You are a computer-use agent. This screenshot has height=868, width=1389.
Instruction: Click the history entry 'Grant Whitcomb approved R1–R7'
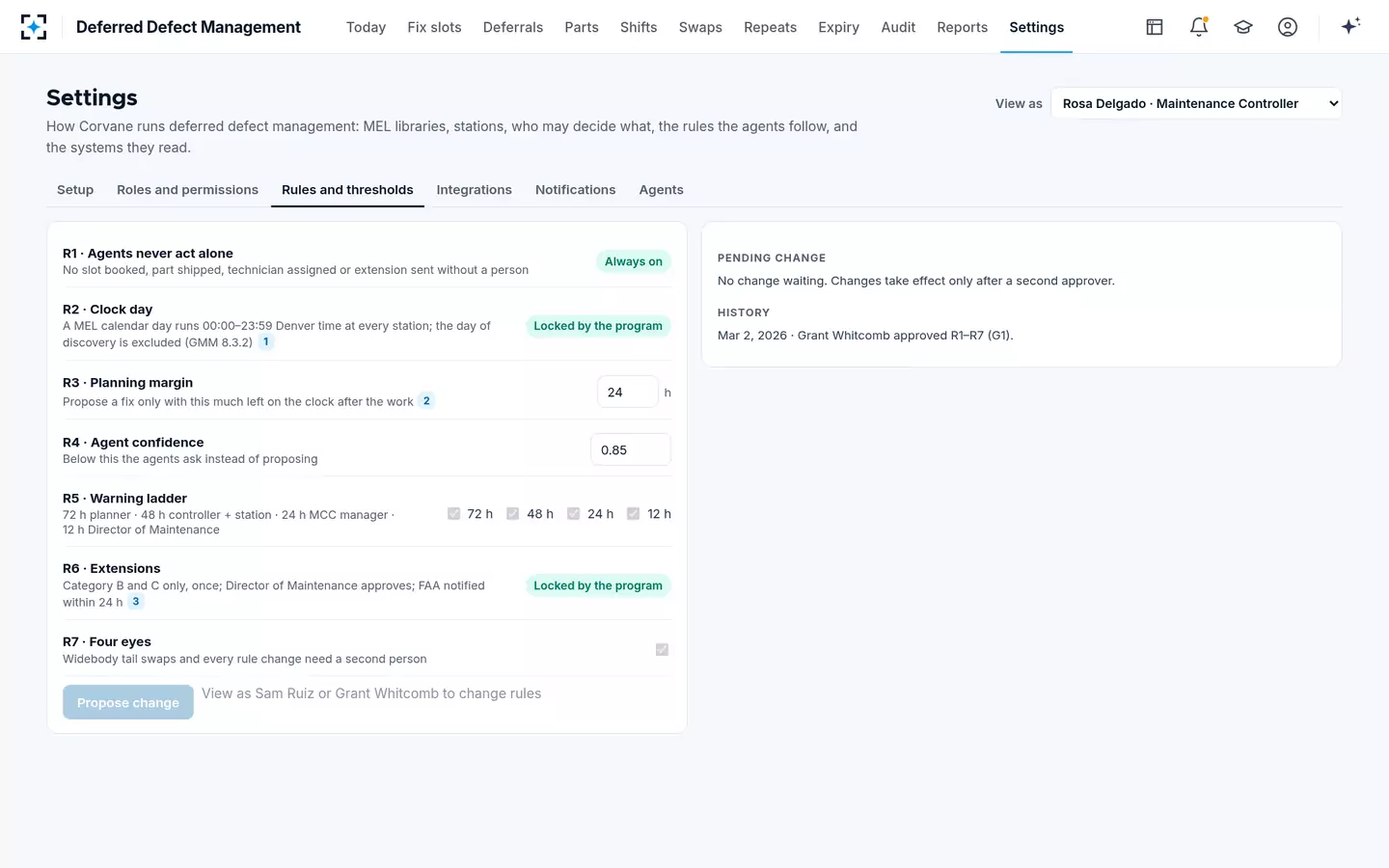pyautogui.click(x=865, y=336)
